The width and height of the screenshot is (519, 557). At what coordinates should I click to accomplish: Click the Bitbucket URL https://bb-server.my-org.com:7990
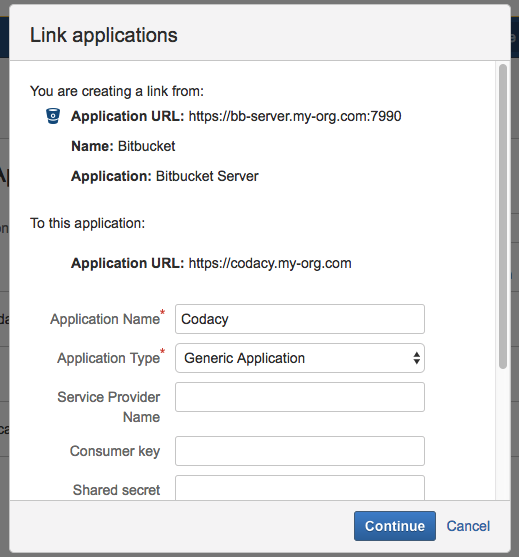pyautogui.click(x=295, y=117)
